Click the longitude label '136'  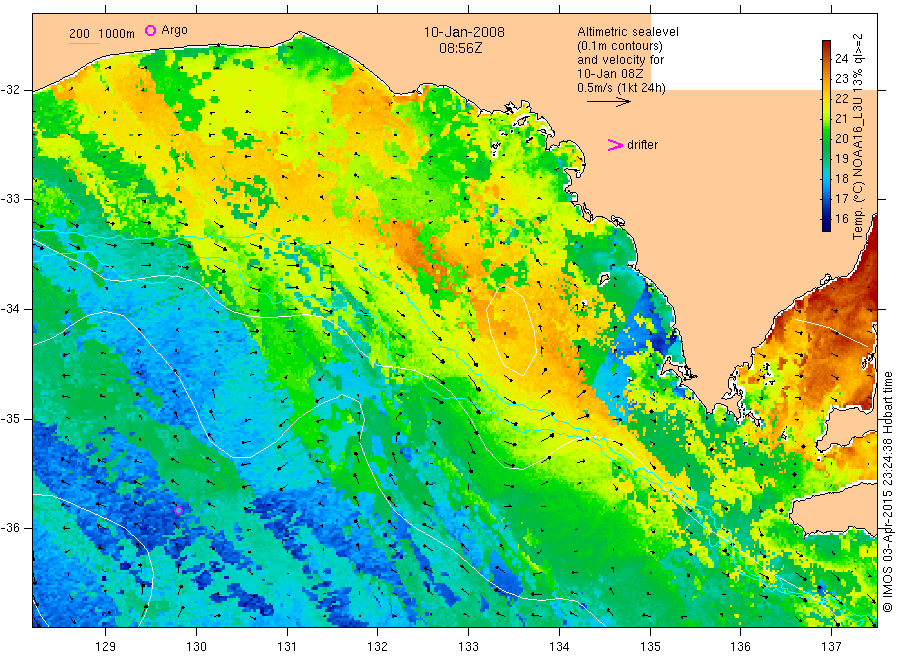click(x=740, y=646)
